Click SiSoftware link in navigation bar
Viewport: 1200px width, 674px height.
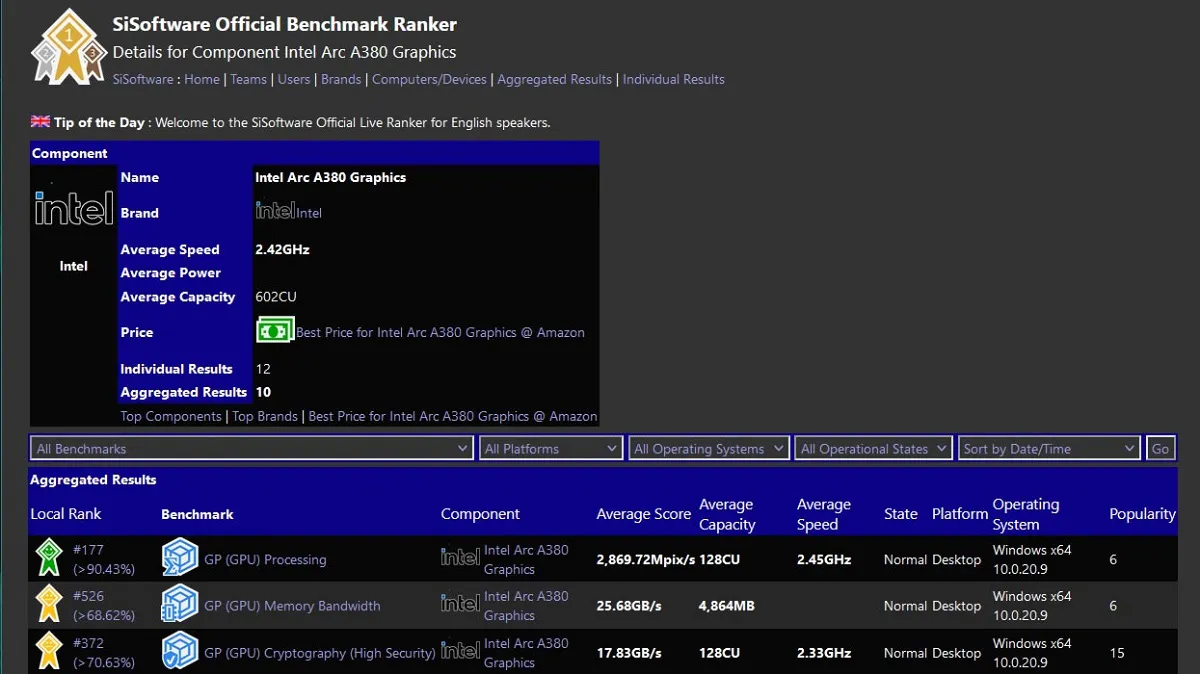click(143, 79)
